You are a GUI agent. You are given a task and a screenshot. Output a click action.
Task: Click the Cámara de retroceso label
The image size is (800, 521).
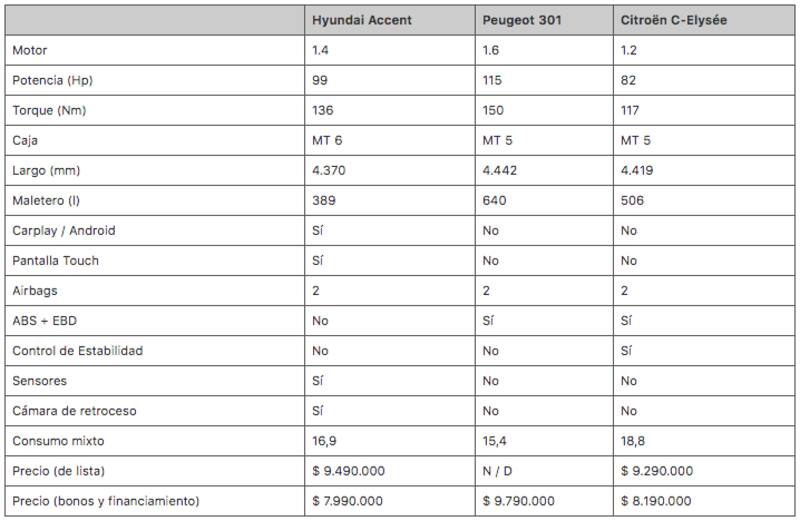74,411
